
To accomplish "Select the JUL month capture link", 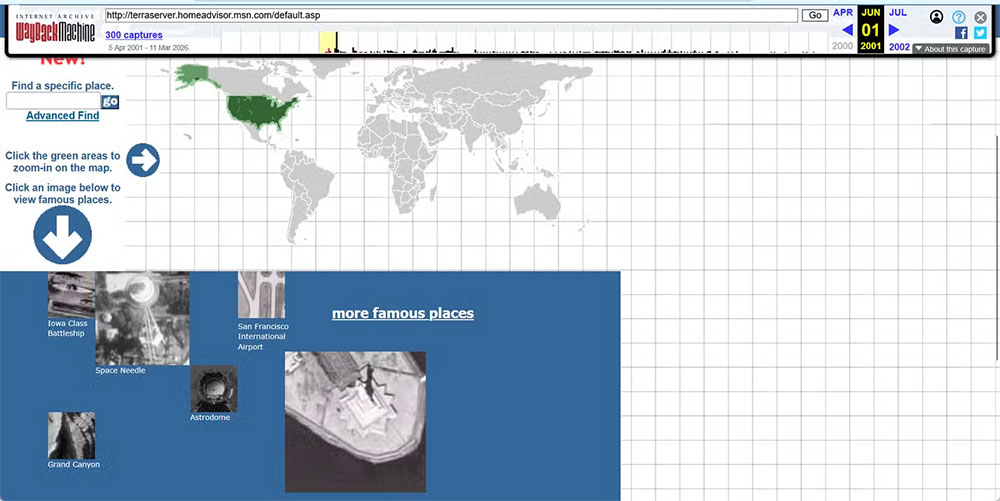I will [897, 12].
